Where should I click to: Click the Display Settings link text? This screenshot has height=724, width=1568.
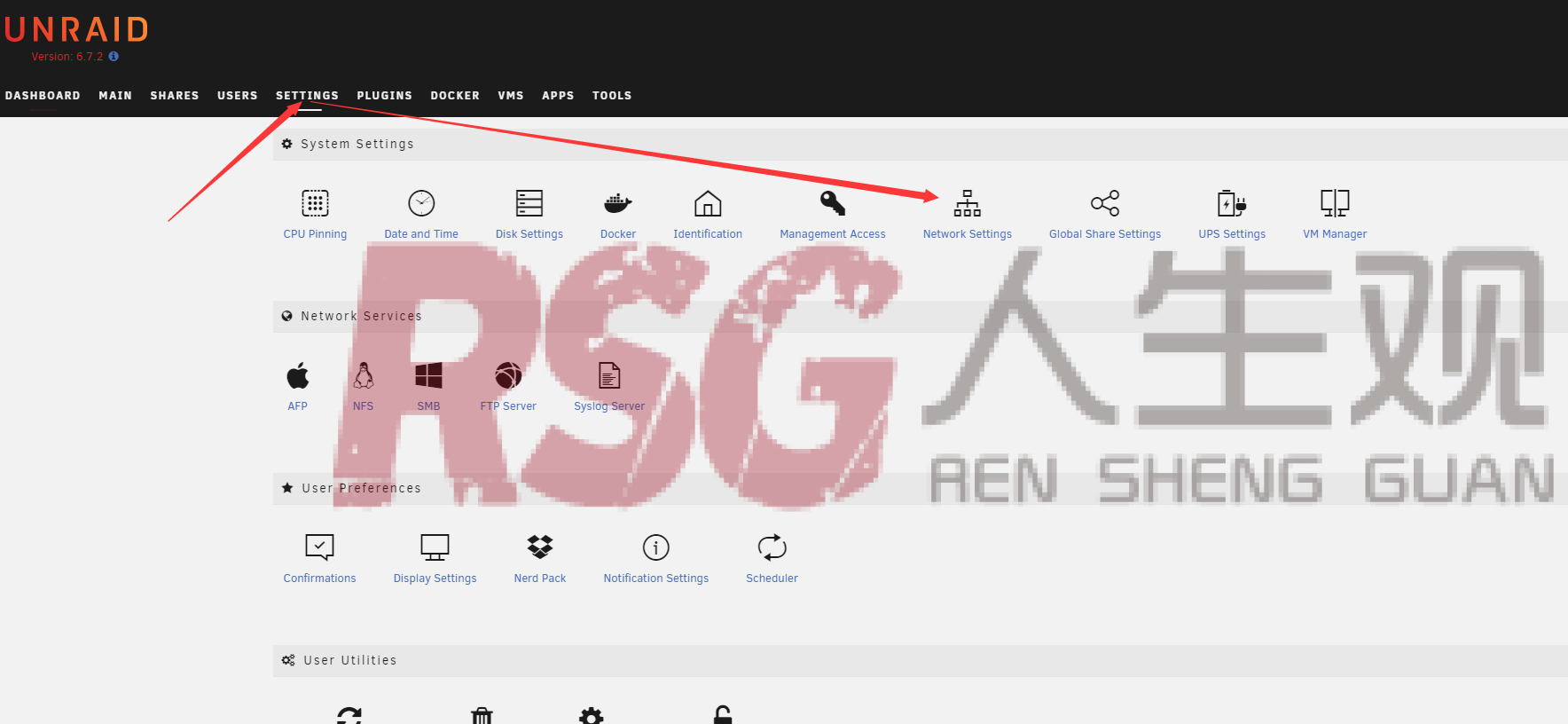pyautogui.click(x=435, y=578)
